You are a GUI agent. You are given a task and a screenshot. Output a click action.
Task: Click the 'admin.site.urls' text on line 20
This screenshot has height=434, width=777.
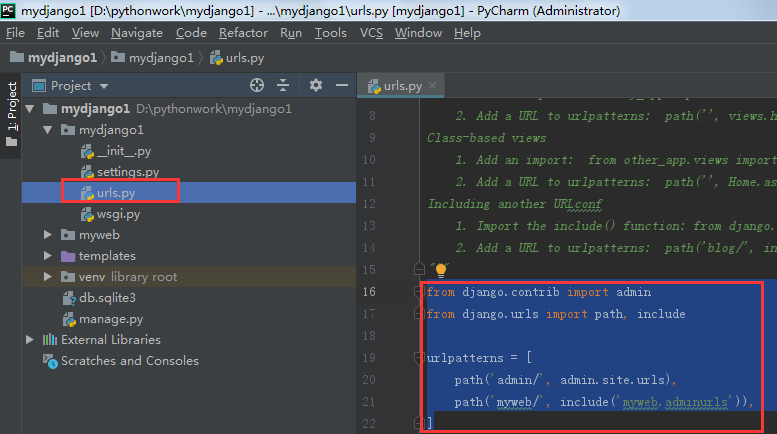point(612,380)
